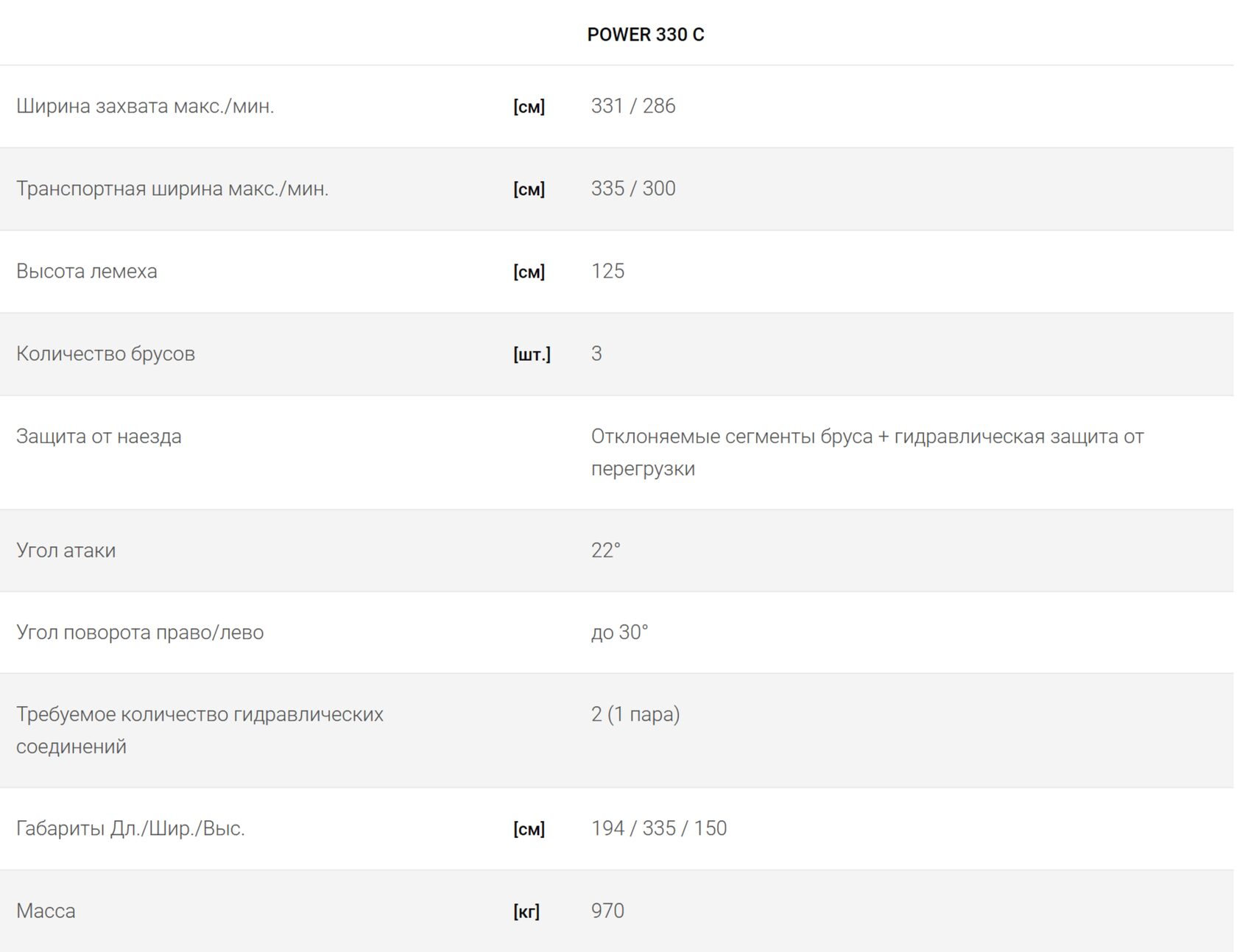Click the 'Угол атаки' row label
The image size is (1237, 952).
66,550
